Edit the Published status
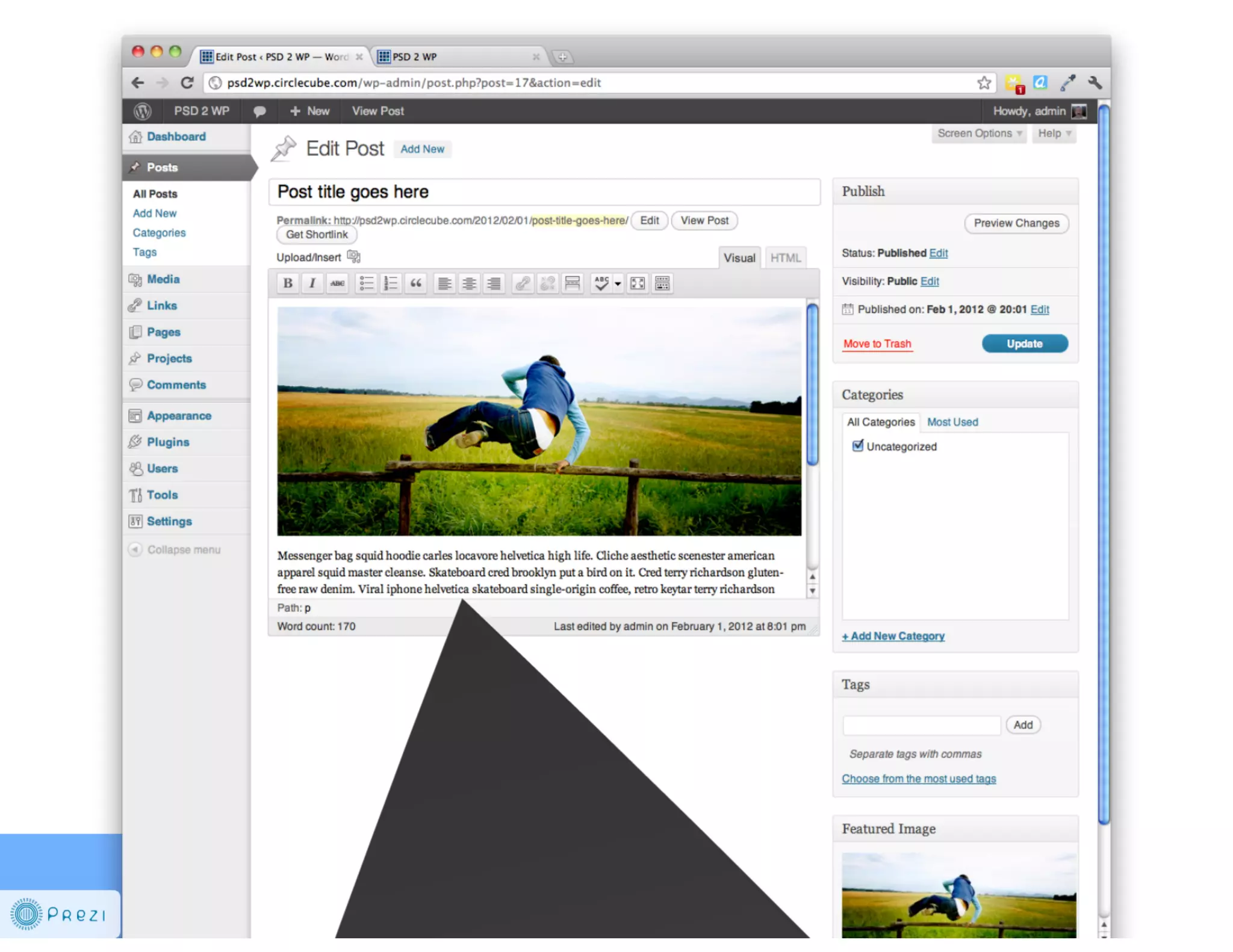The image size is (1233, 952). 938,253
